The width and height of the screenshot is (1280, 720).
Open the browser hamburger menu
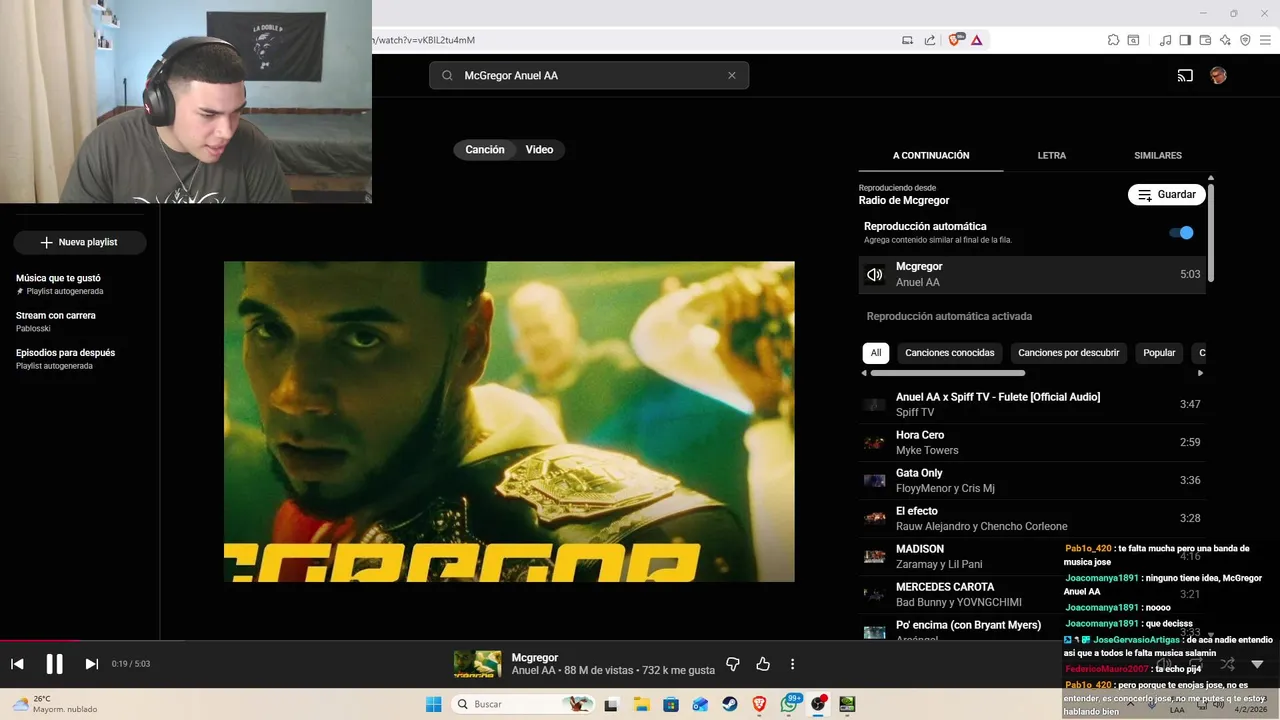(x=1265, y=40)
